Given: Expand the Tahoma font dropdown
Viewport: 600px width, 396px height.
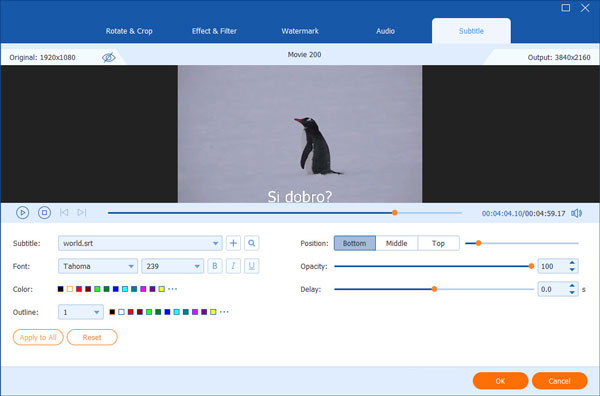Looking at the screenshot, I should click(x=98, y=266).
